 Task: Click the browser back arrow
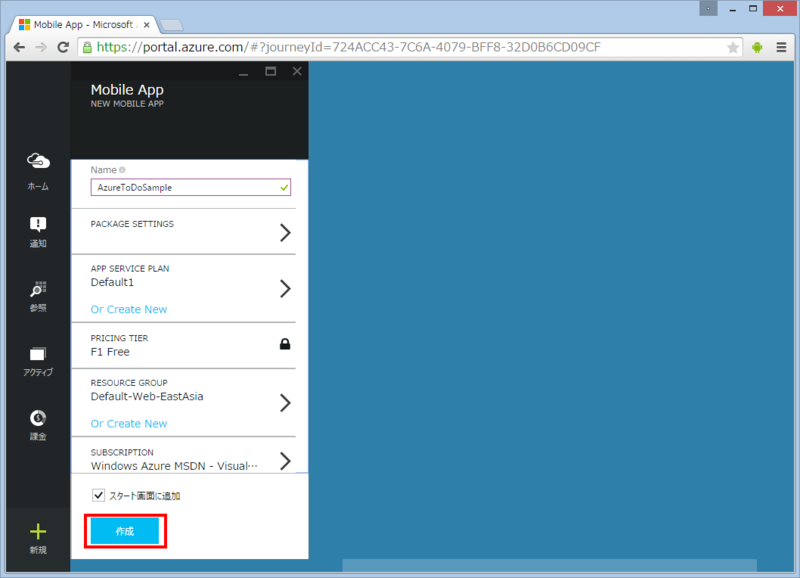pyautogui.click(x=19, y=47)
